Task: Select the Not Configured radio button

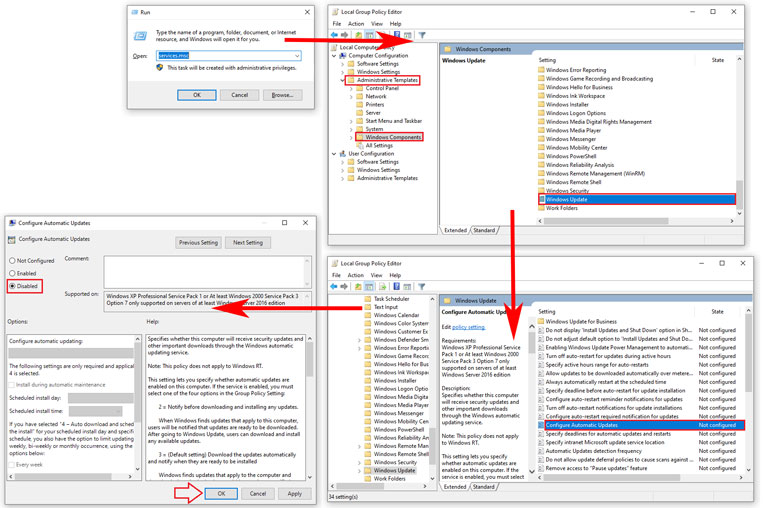Action: coord(12,261)
